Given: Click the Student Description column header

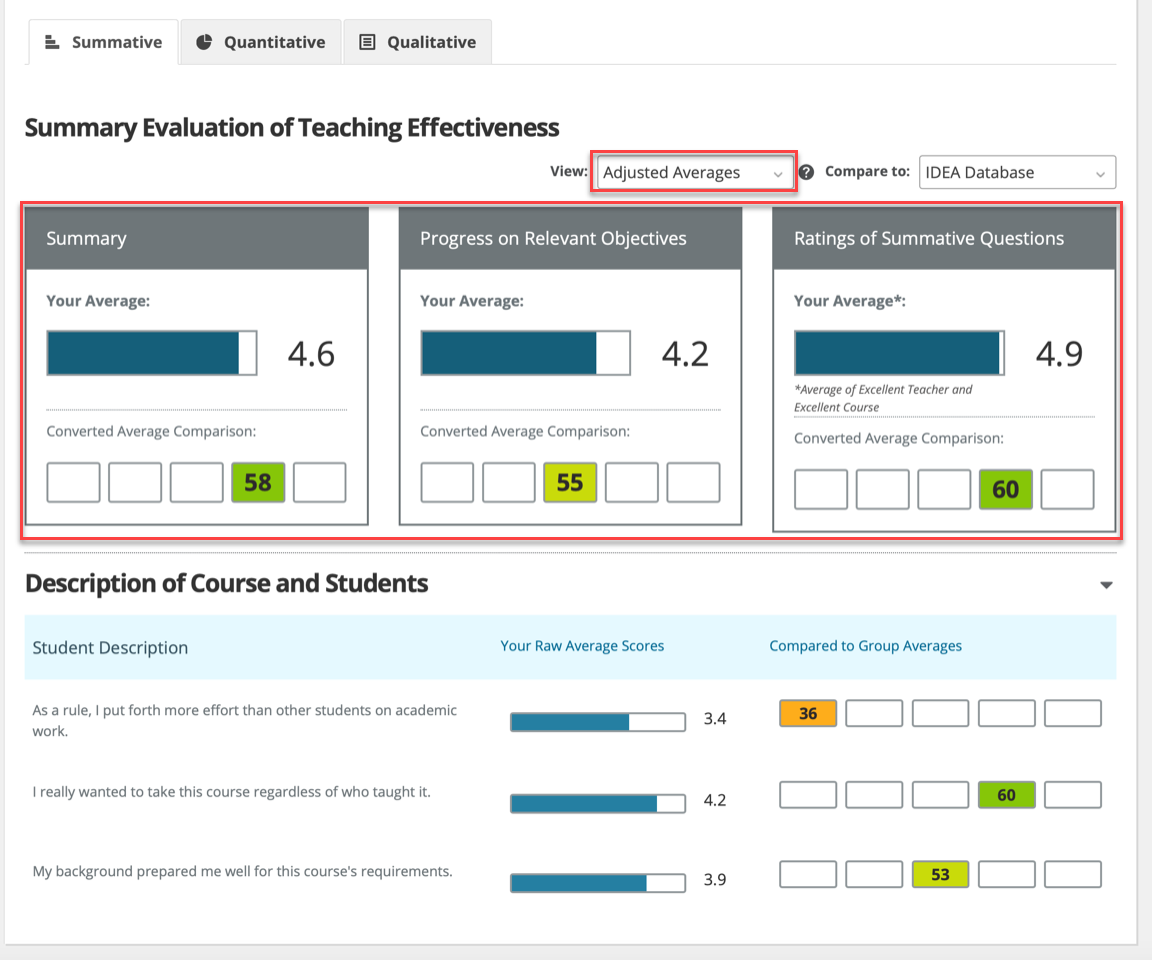Looking at the screenshot, I should (110, 647).
